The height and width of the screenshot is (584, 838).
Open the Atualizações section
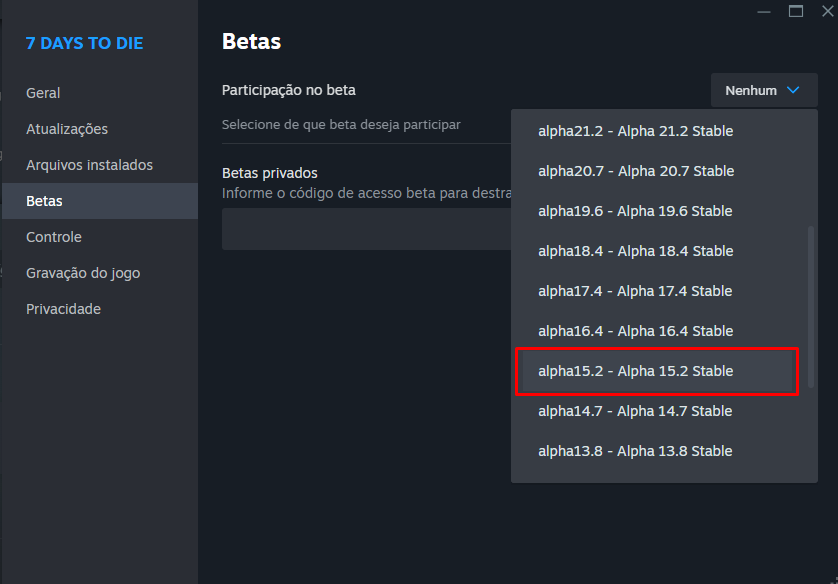[100, 129]
